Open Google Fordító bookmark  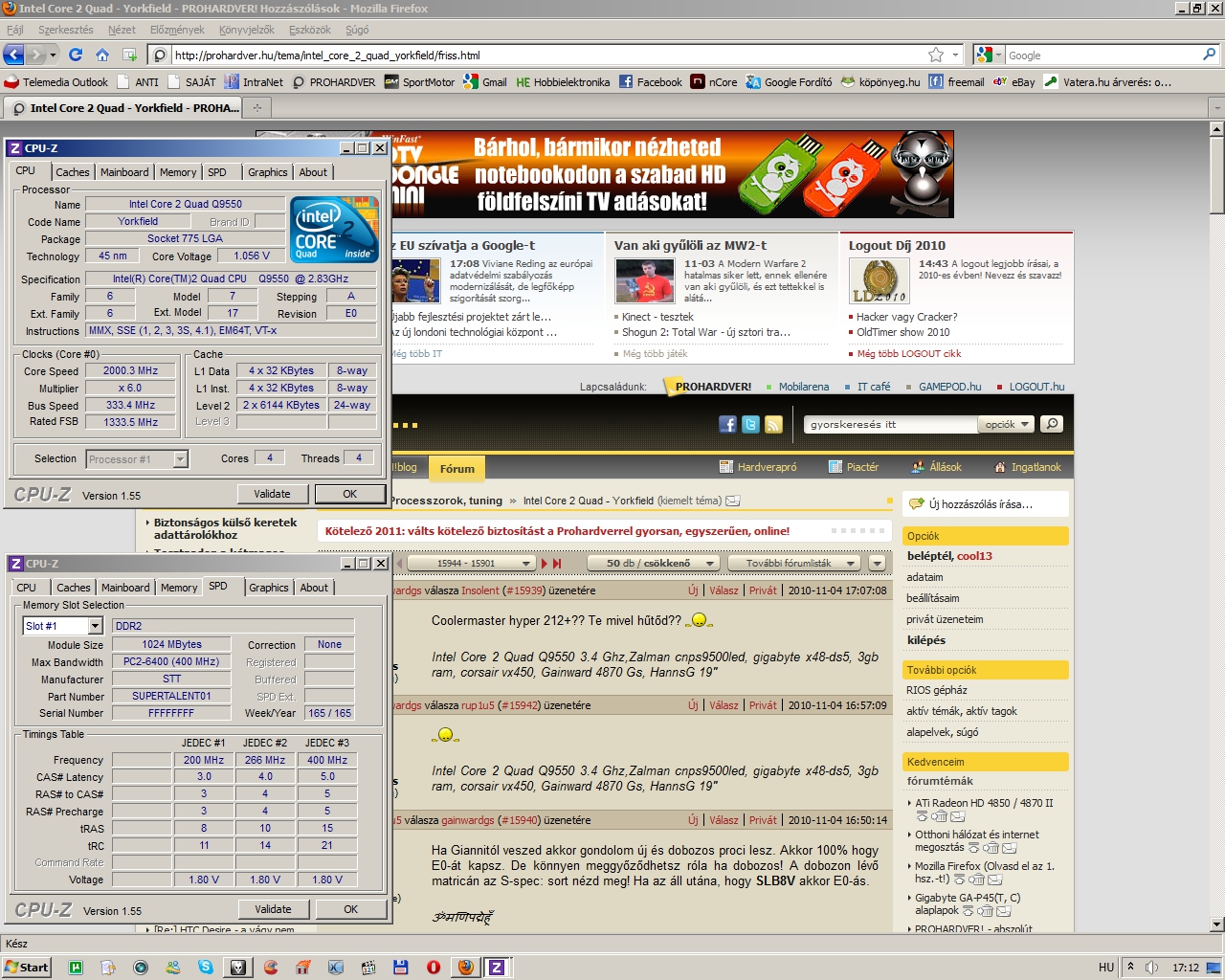pyautogui.click(x=789, y=82)
